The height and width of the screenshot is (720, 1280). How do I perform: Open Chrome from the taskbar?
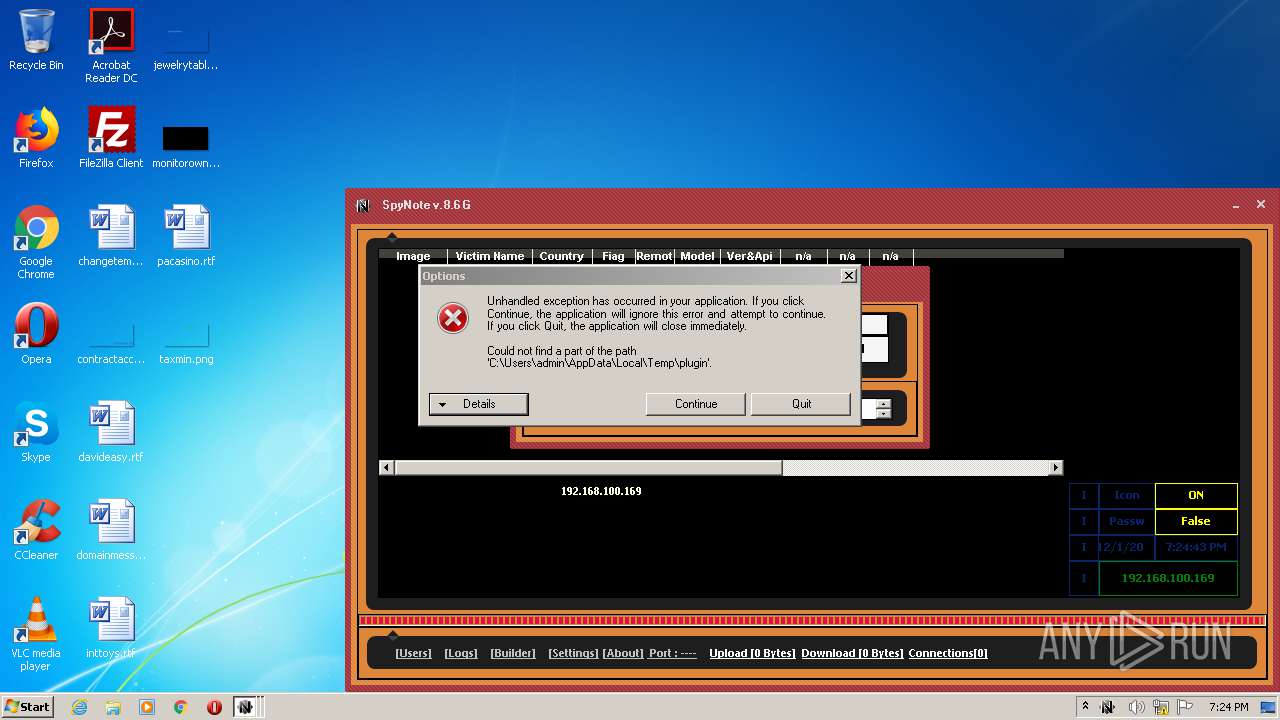click(181, 707)
